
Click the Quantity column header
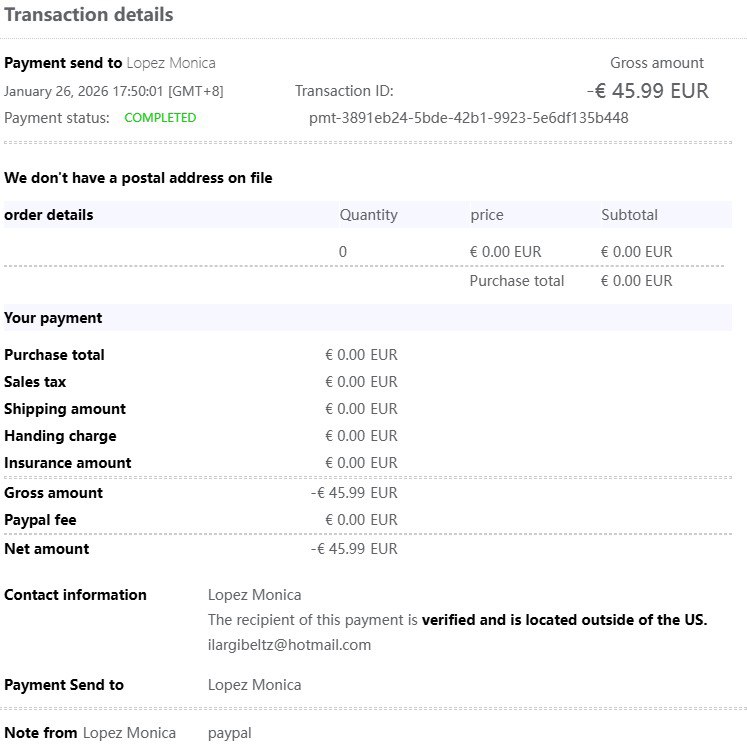[368, 215]
